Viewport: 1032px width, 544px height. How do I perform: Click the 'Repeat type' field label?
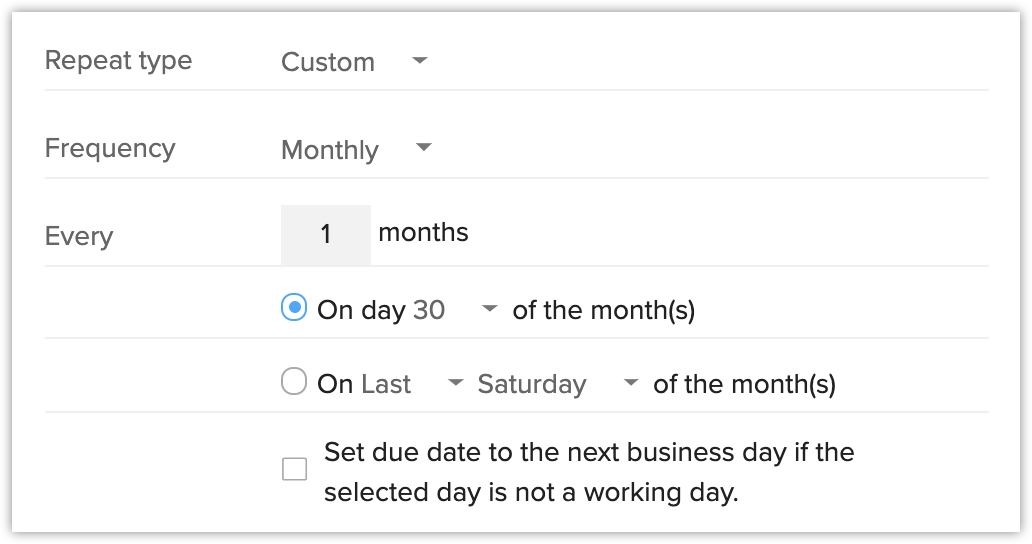118,60
